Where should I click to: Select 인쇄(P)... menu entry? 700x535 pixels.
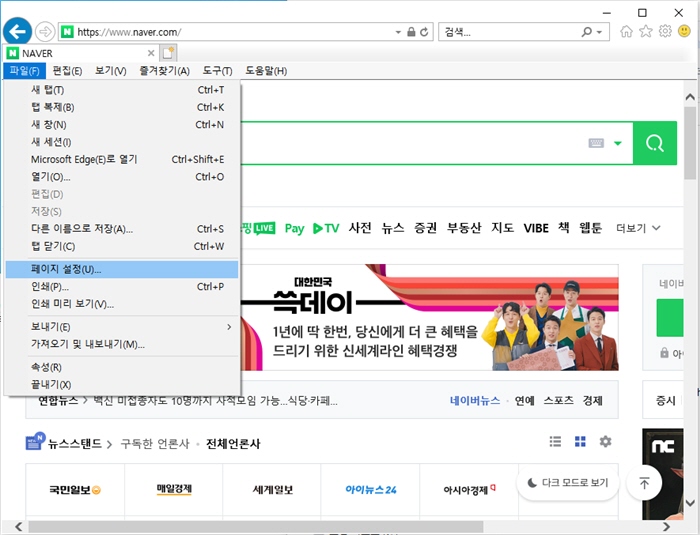click(122, 287)
